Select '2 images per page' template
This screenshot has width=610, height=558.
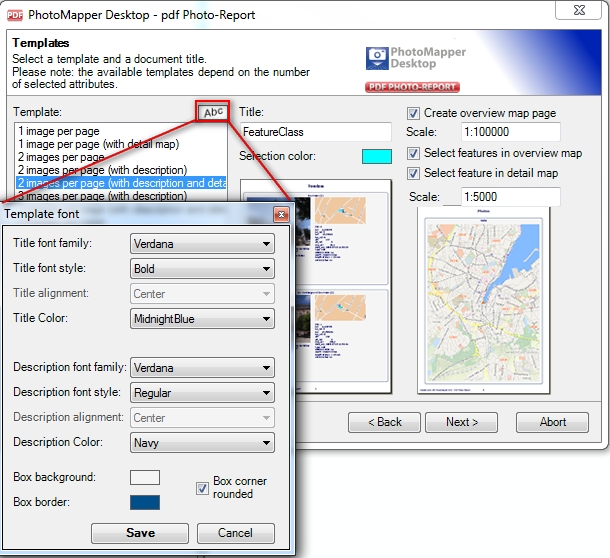click(x=60, y=157)
